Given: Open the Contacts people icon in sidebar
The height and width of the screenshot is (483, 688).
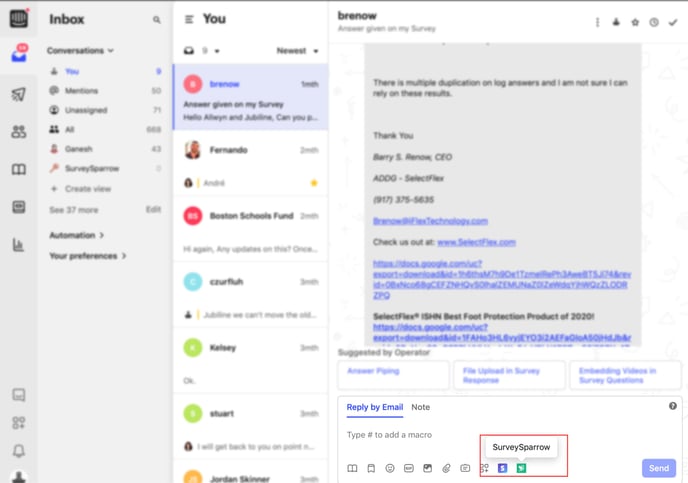Looking at the screenshot, I should 18,132.
